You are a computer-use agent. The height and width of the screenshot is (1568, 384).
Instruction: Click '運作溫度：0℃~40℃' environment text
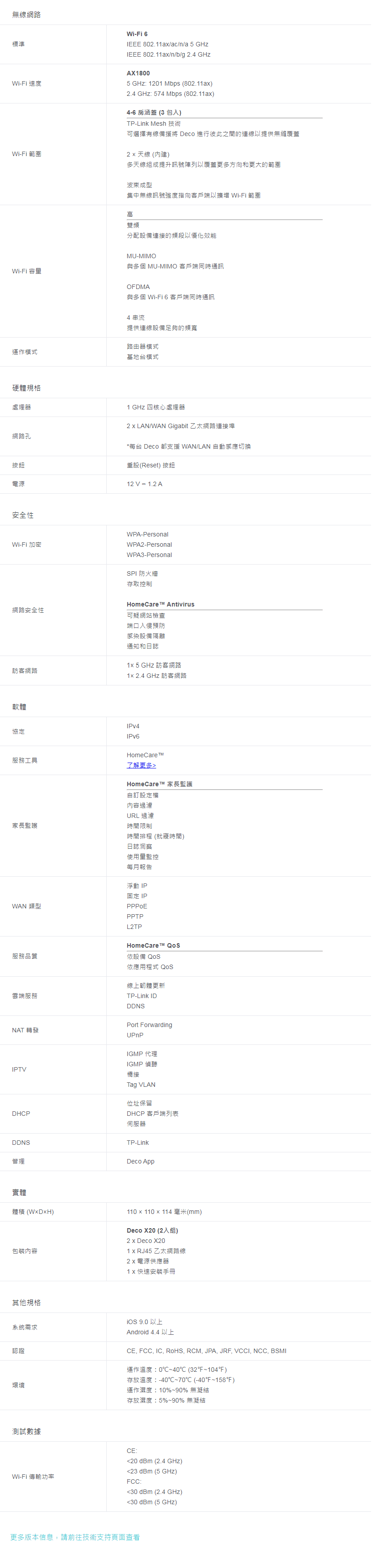click(x=177, y=1370)
